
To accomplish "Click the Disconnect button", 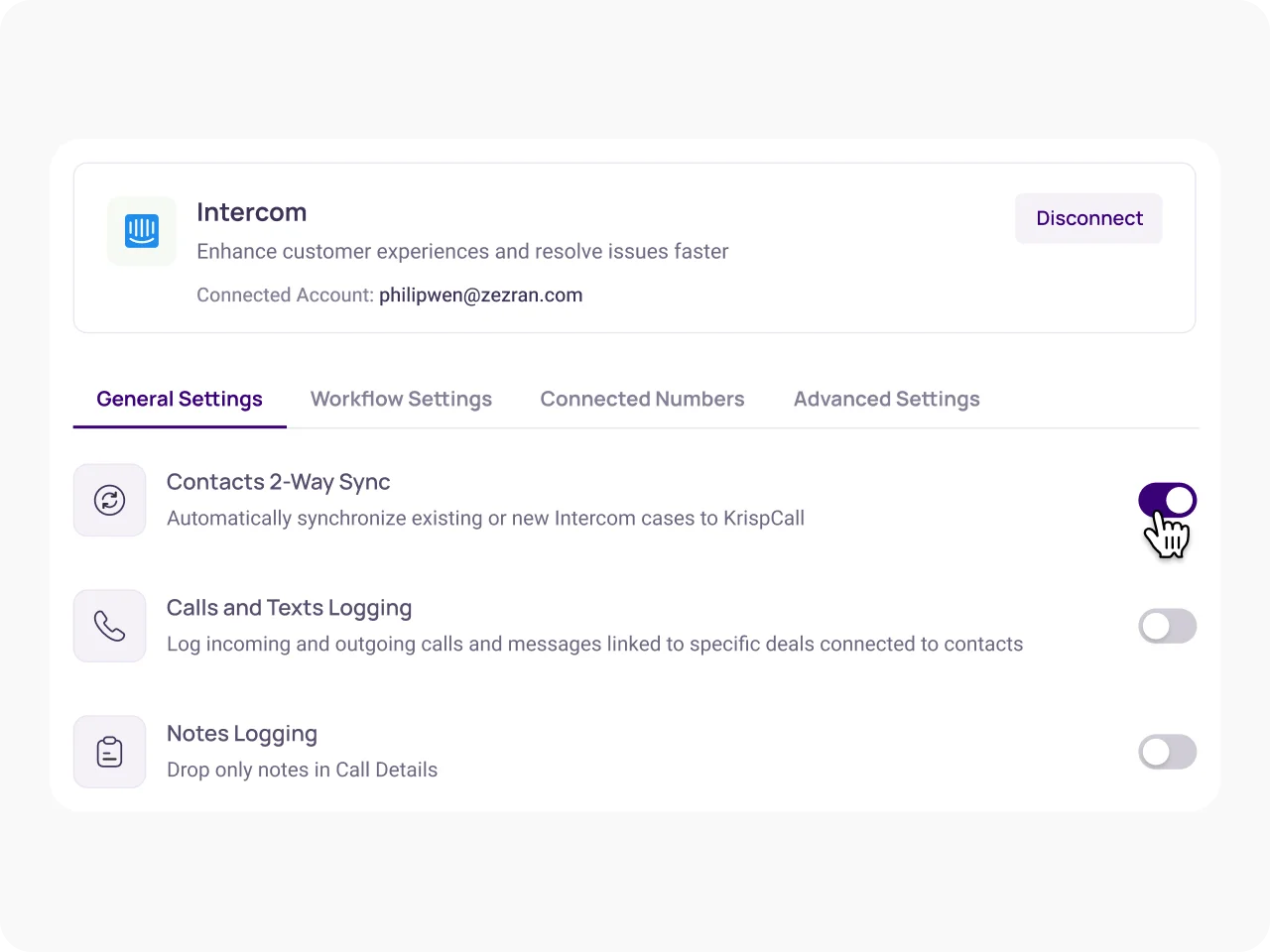I will [x=1088, y=218].
